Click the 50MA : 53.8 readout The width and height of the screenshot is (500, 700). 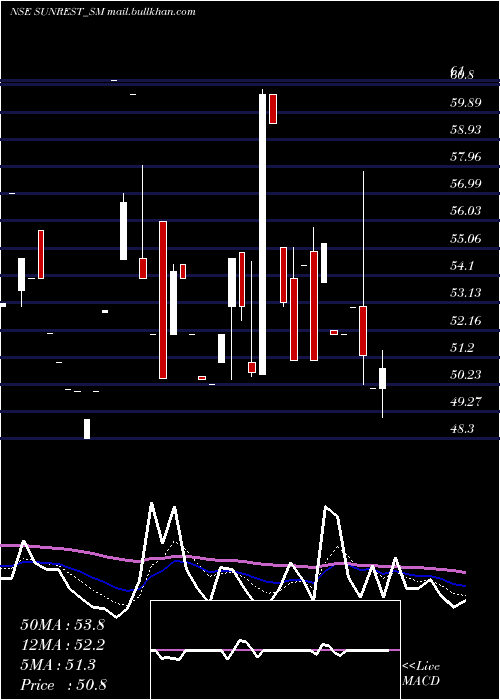(x=62, y=625)
